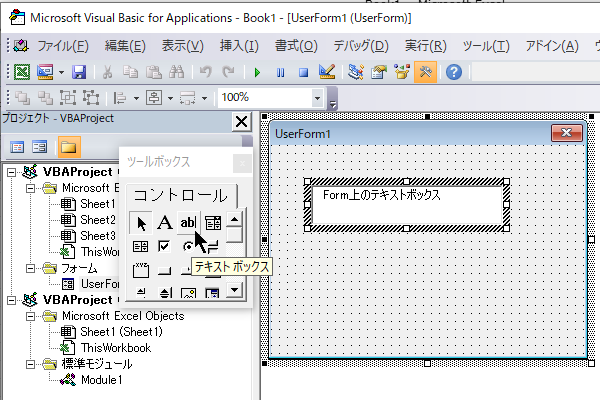Click the View Code button in project pane
Viewport: 600px width, 400px height.
point(17,147)
